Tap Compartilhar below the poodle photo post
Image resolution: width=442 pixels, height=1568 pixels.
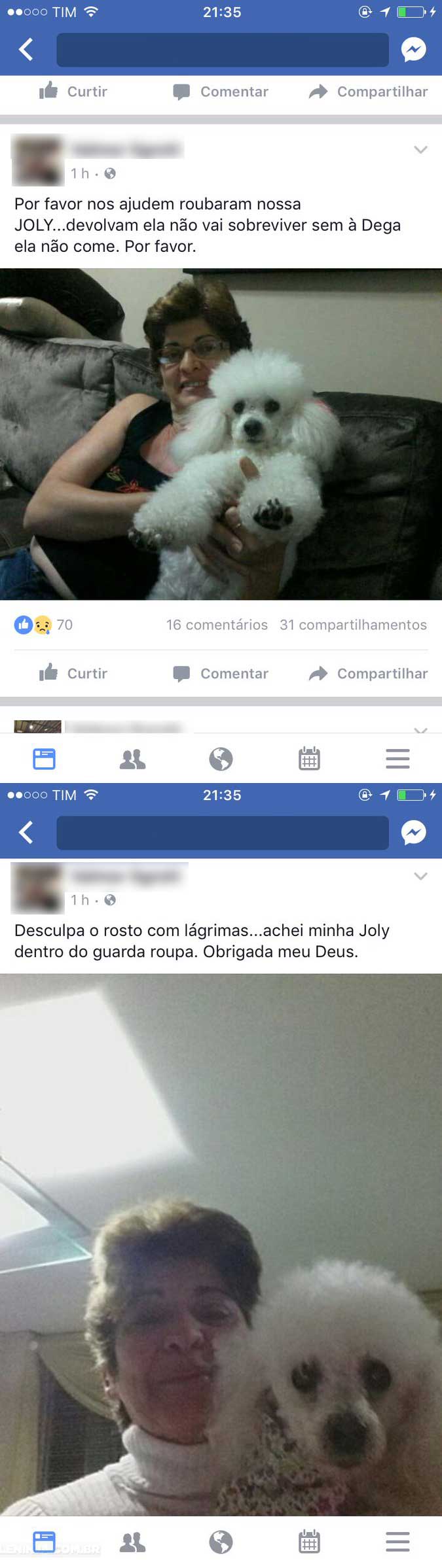point(368,673)
